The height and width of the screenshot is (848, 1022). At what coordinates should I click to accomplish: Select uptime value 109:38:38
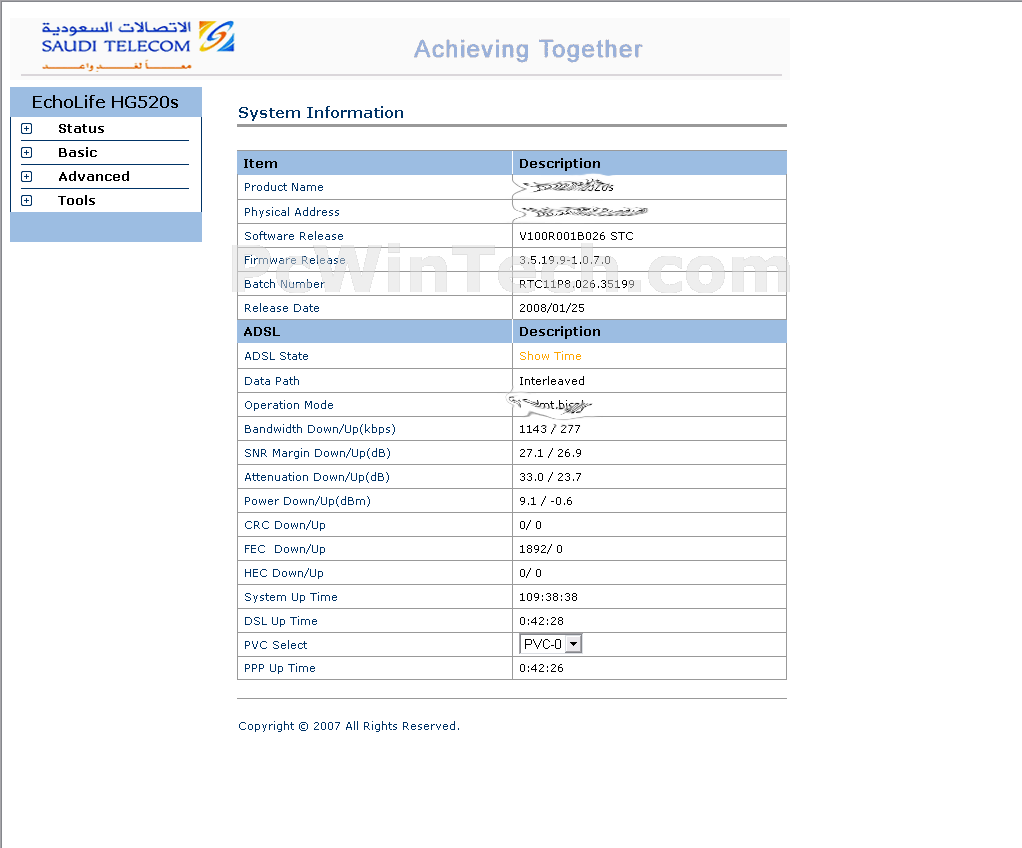click(548, 598)
